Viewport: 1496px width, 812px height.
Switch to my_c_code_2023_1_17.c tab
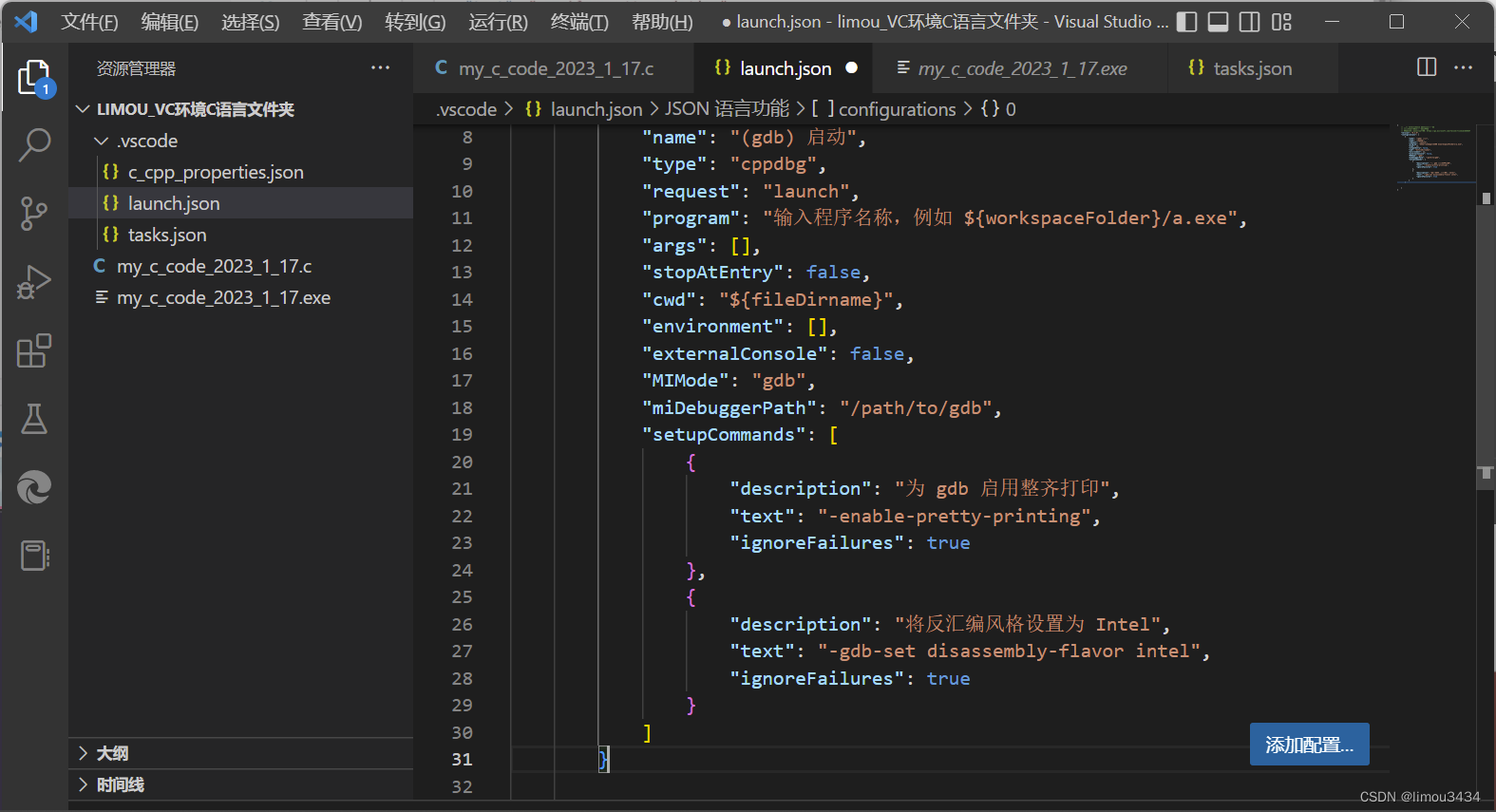556,68
